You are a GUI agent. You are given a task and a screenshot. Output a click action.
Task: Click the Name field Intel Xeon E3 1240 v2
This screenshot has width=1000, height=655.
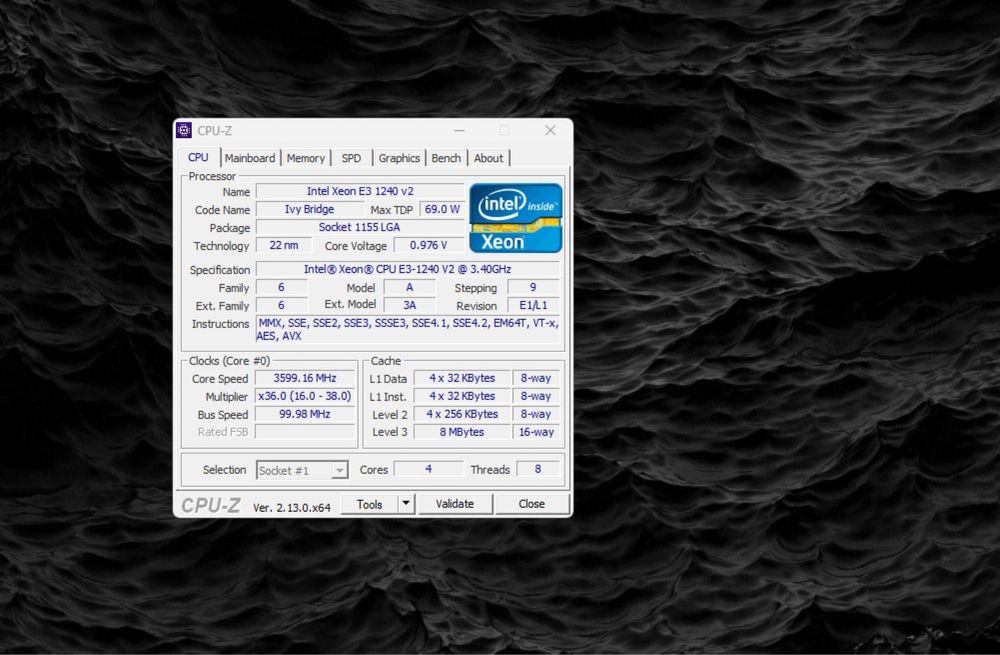coord(360,191)
